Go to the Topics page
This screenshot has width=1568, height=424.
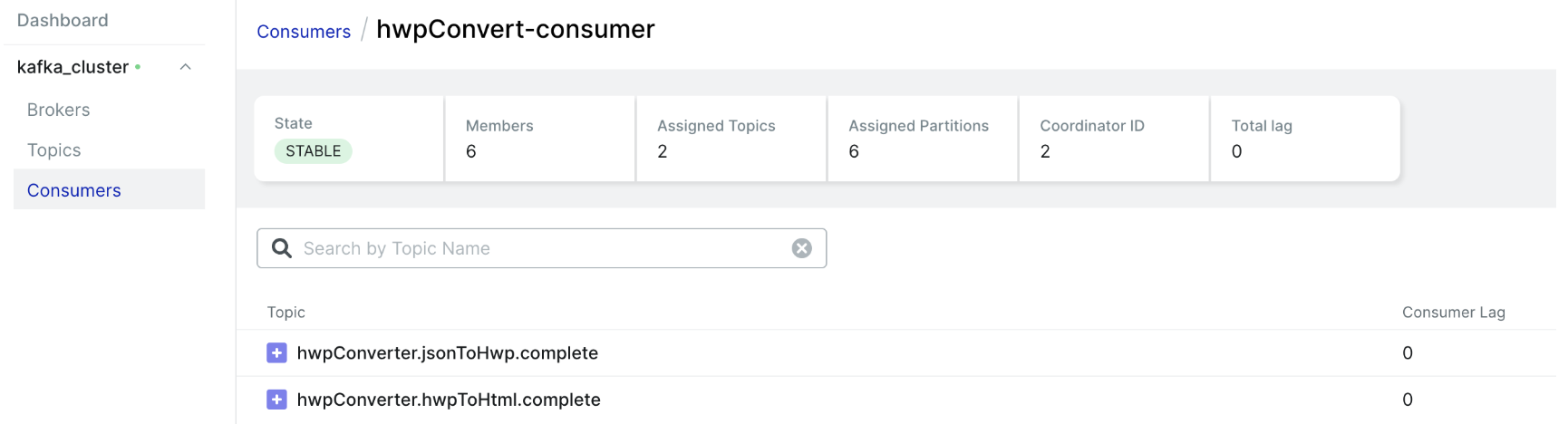[x=53, y=150]
